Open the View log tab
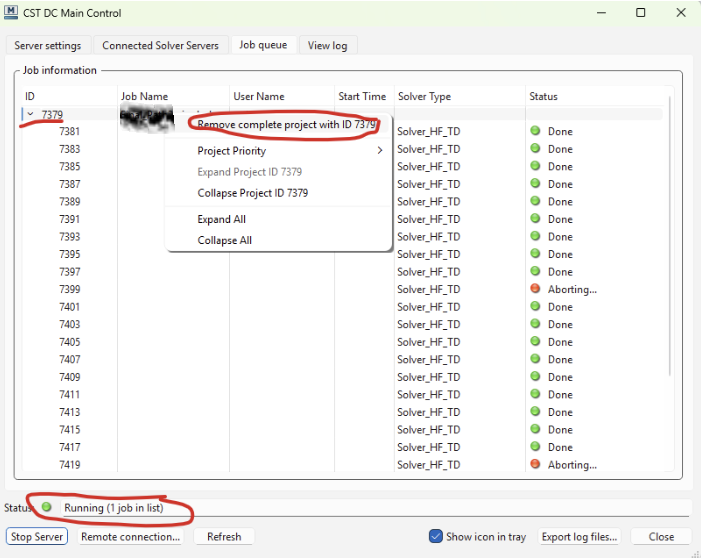This screenshot has width=701, height=558. pyautogui.click(x=327, y=45)
